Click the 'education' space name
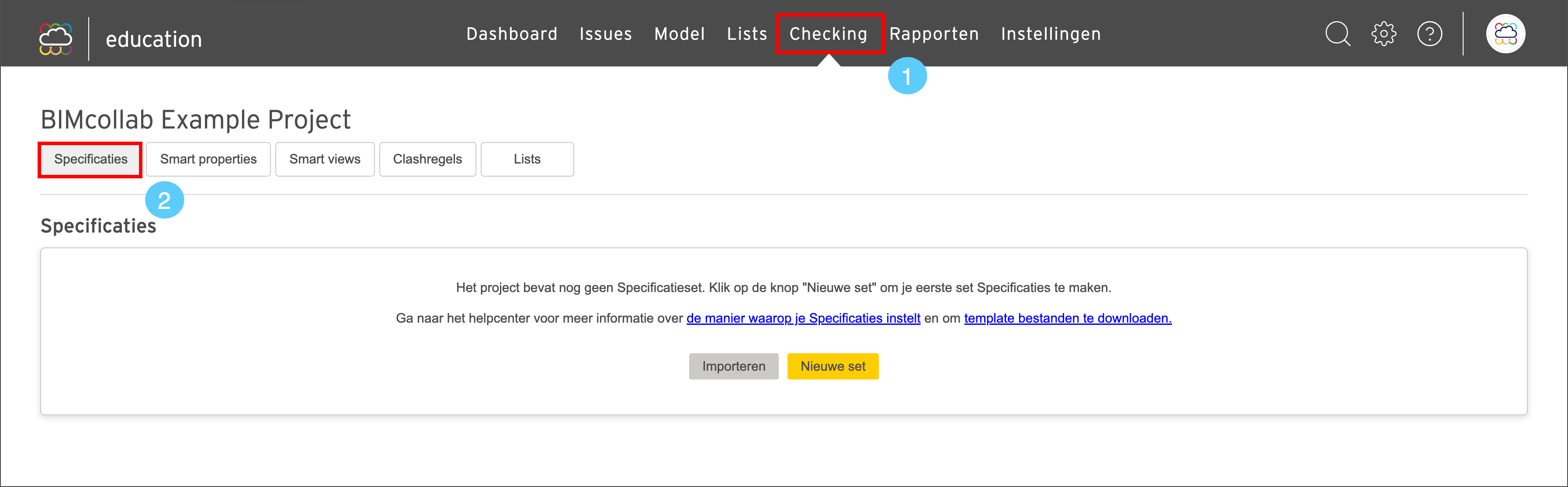Viewport: 1568px width, 487px height. (154, 40)
